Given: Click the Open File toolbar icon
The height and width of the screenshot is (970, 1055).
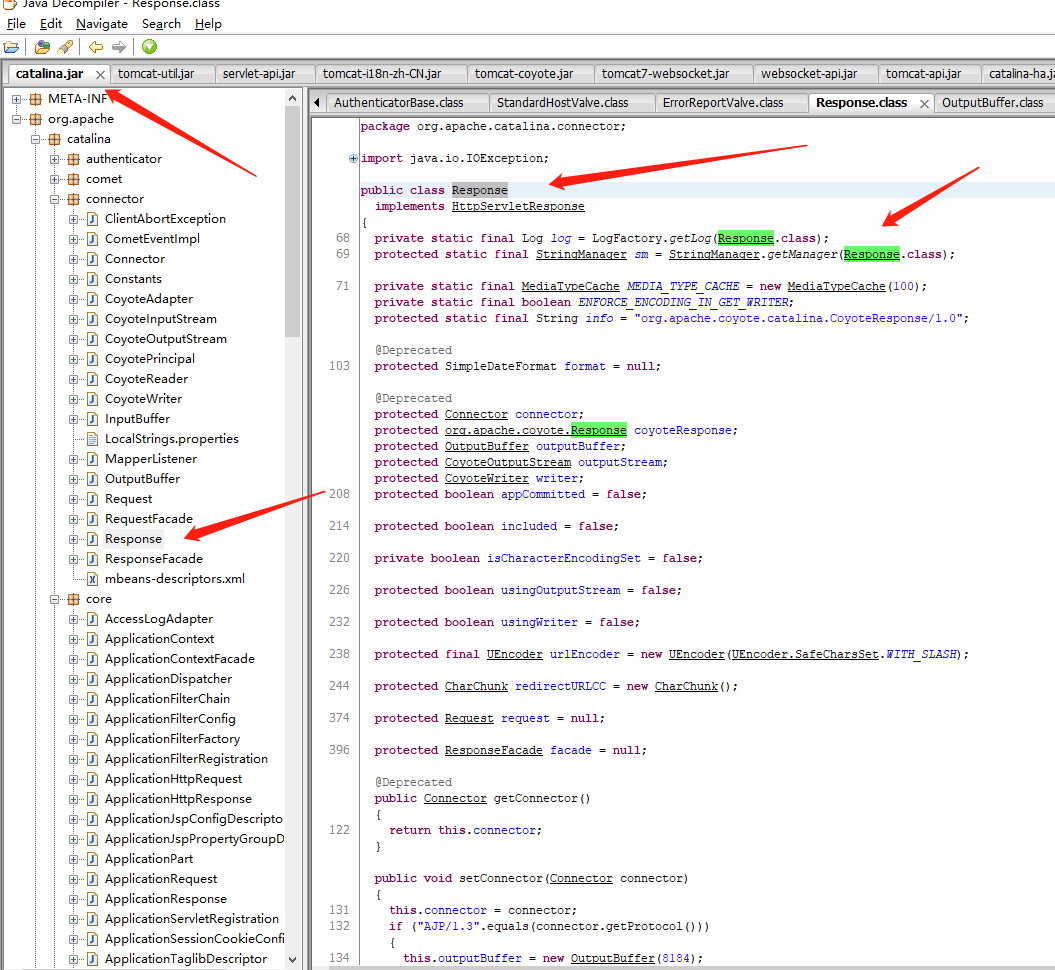Looking at the screenshot, I should tap(11, 47).
